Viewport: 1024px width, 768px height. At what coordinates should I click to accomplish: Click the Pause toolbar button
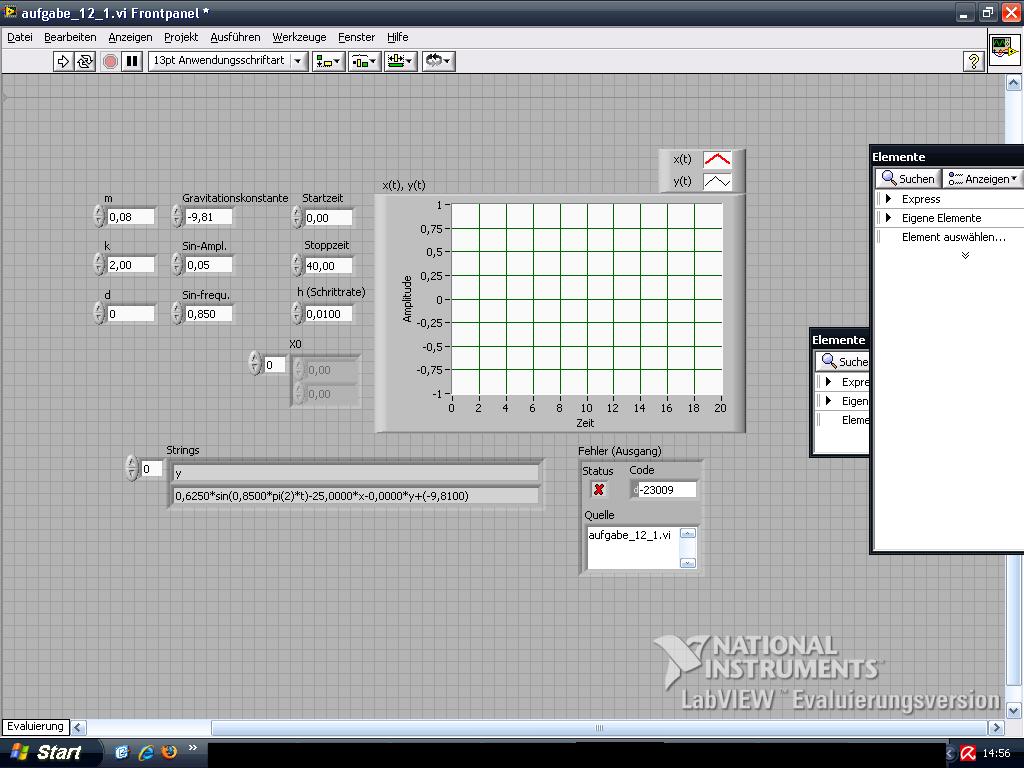(x=132, y=61)
